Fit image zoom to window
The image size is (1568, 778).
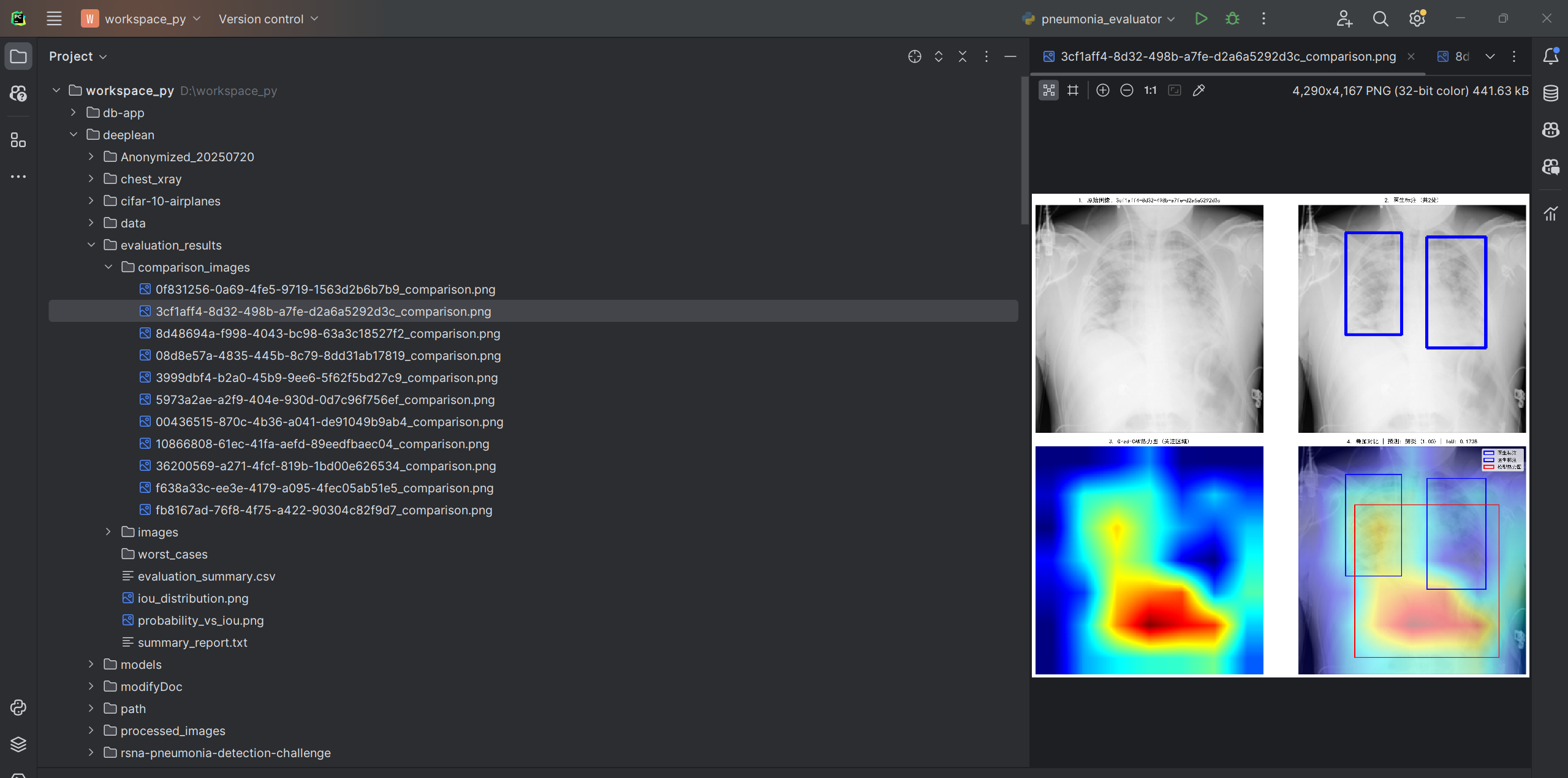1174,91
